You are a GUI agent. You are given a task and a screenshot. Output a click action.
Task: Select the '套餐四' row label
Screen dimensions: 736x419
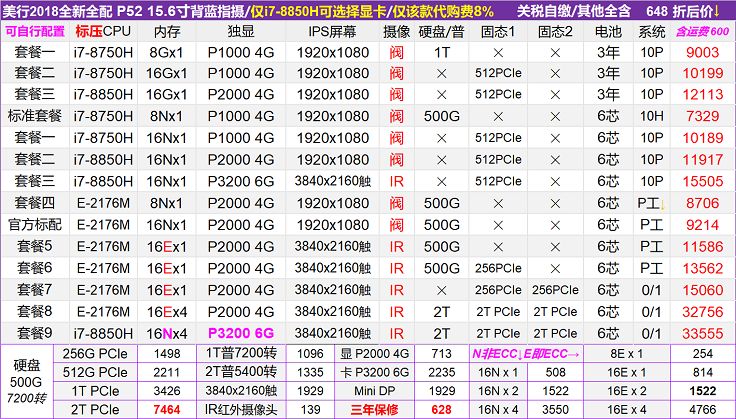pyautogui.click(x=35, y=203)
